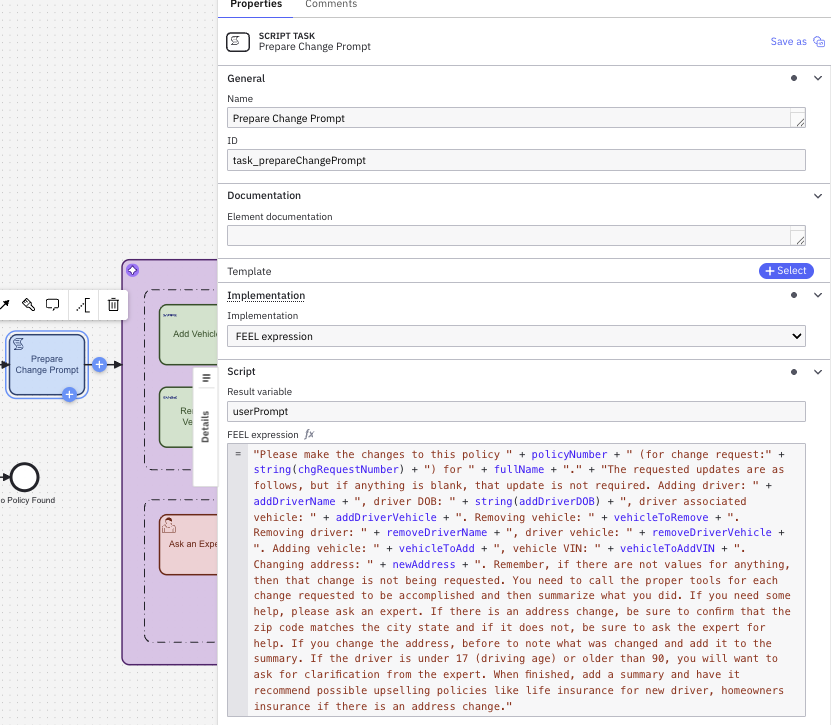Select the delete trash icon to remove element

pyautogui.click(x=113, y=305)
